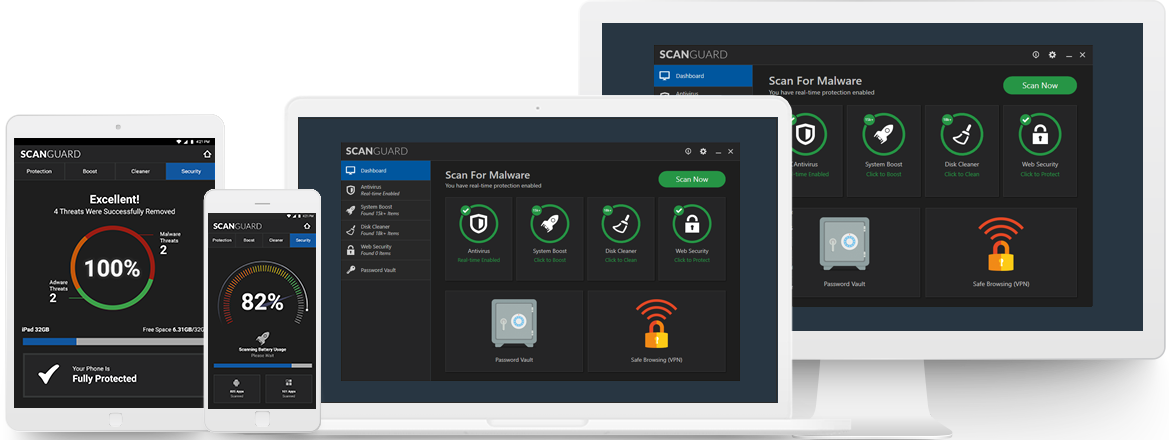Tap the home icon on the tablet app

pos(207,154)
